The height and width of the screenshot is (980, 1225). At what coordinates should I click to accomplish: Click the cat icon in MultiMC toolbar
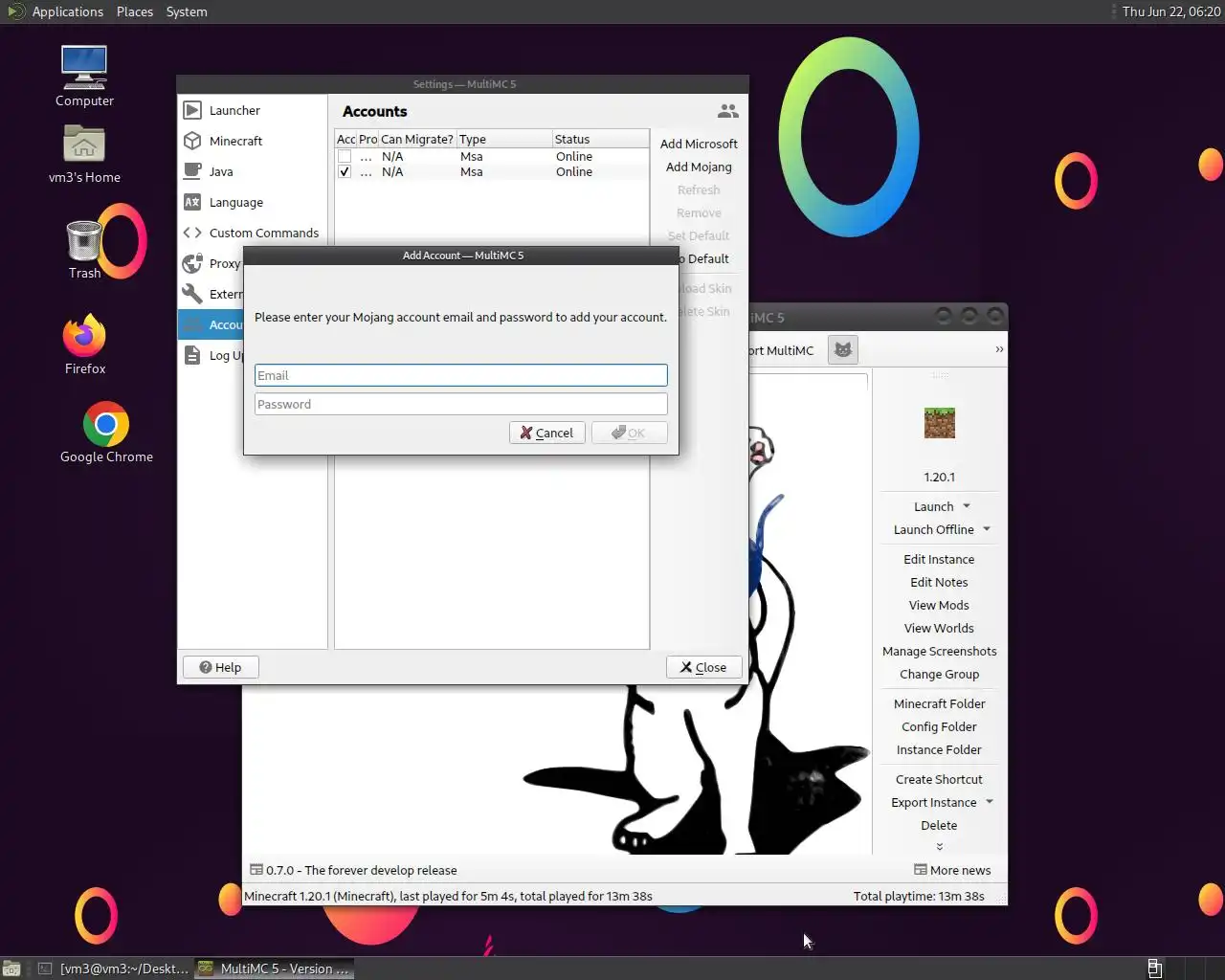[843, 350]
